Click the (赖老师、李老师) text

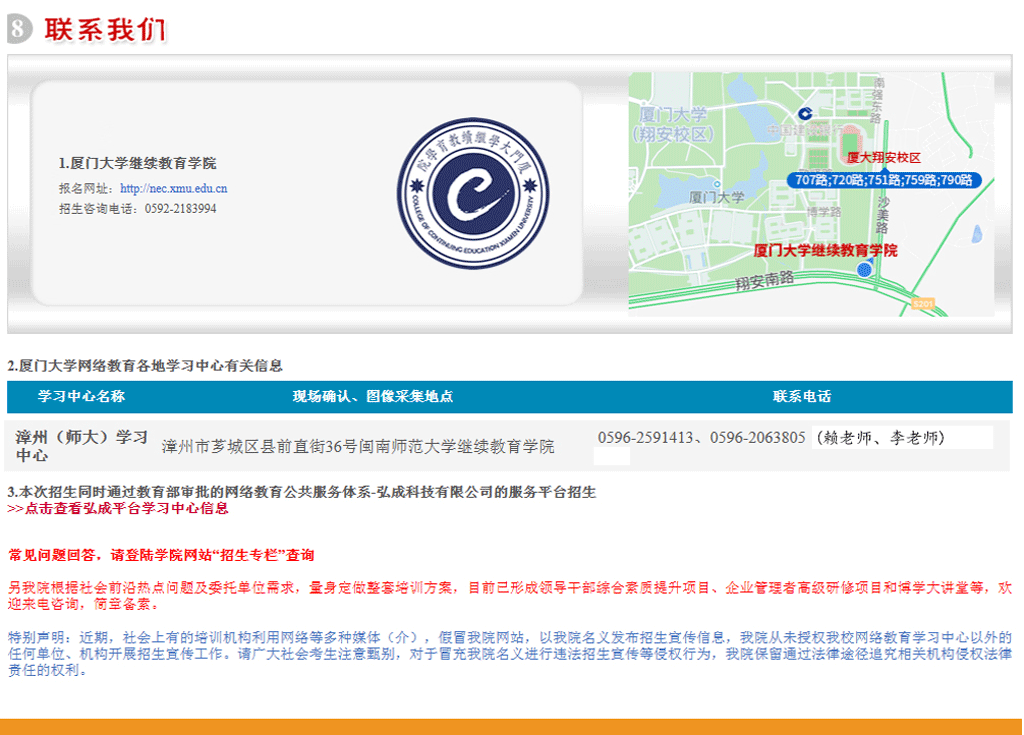coord(880,438)
